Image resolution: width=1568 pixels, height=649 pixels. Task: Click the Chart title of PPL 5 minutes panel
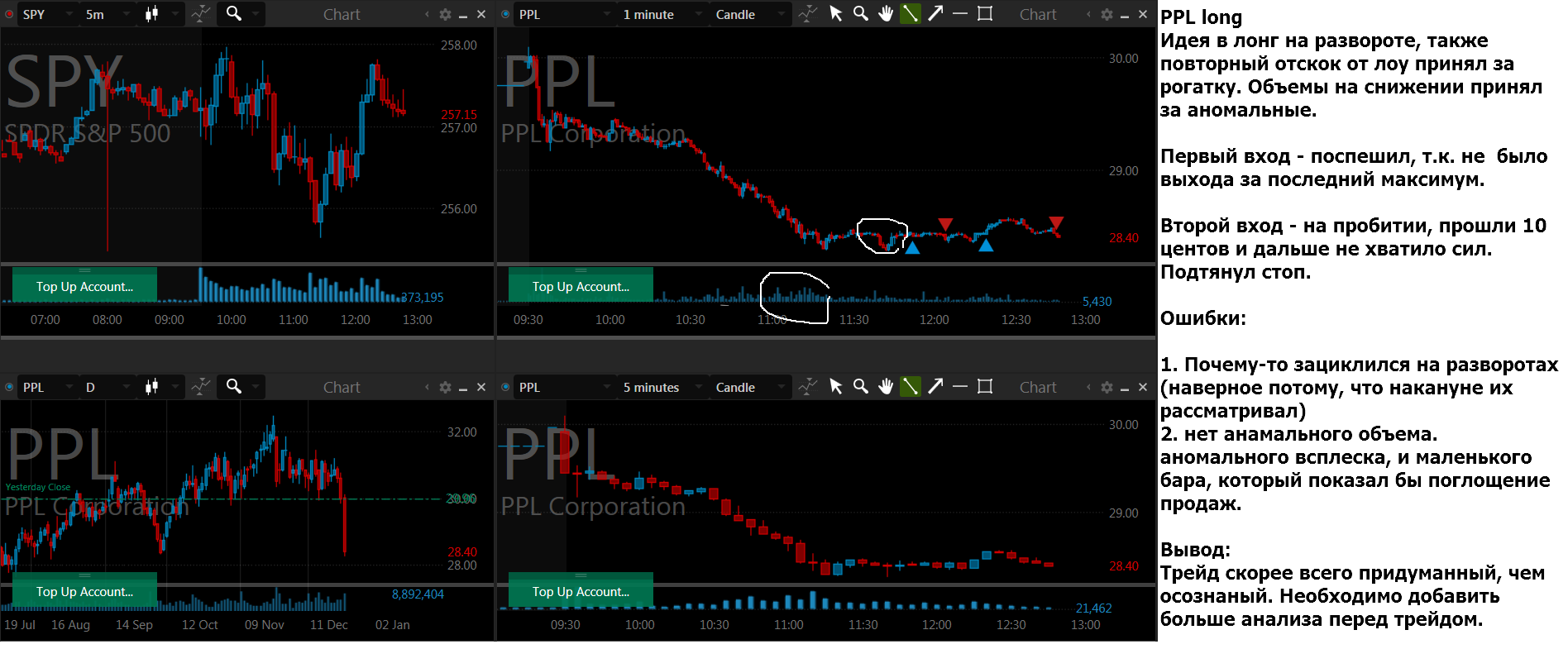[1038, 387]
